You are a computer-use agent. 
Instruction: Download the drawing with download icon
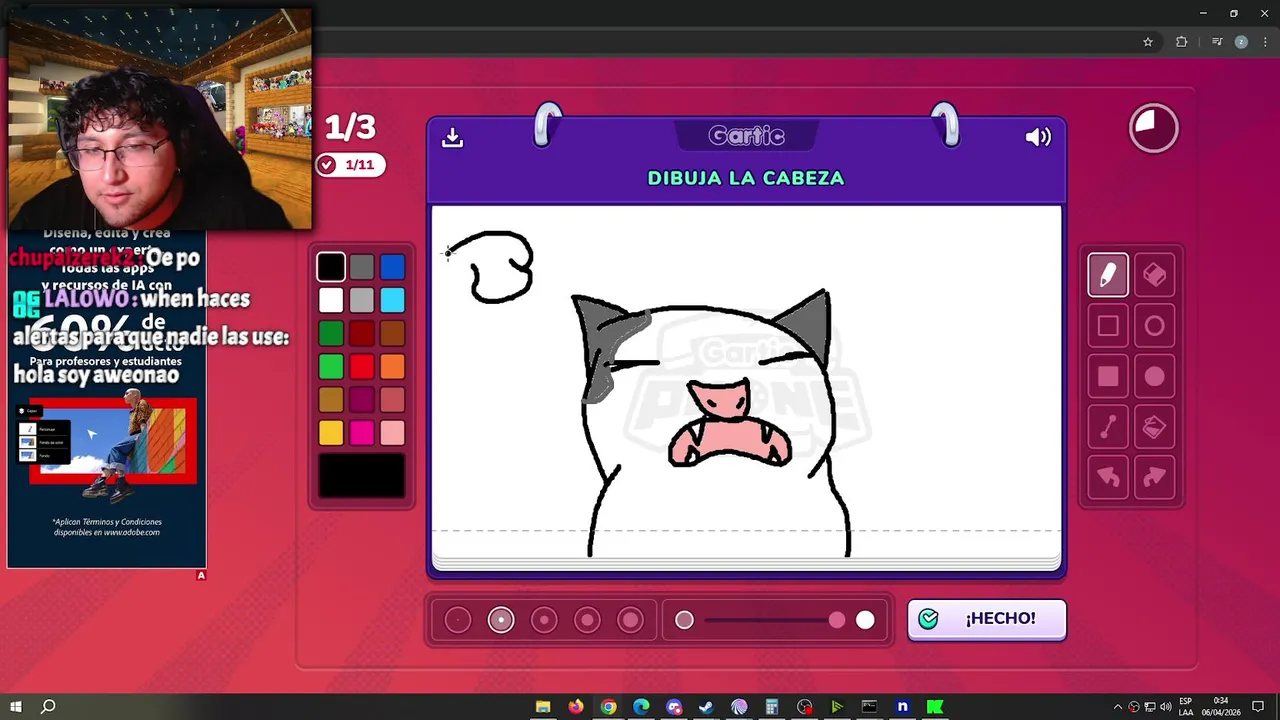(452, 137)
